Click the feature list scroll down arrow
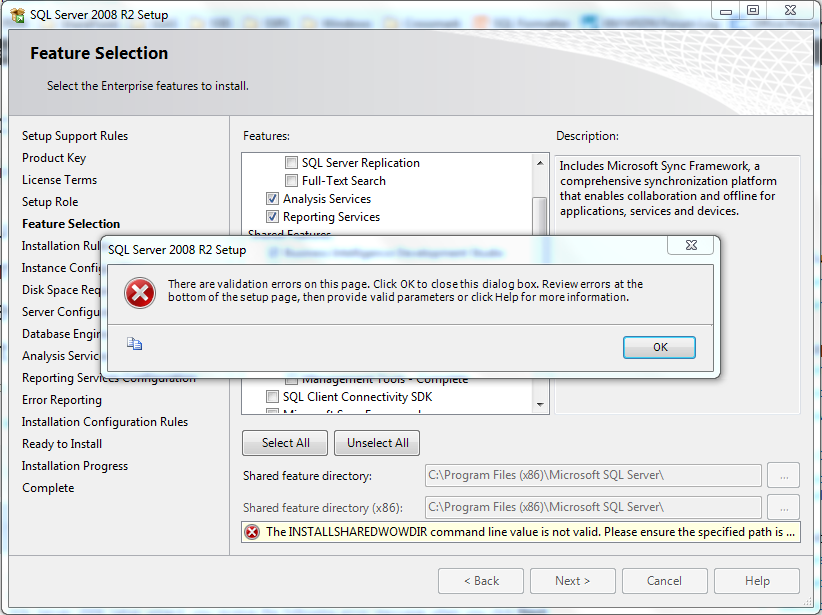822x615 pixels. point(540,404)
